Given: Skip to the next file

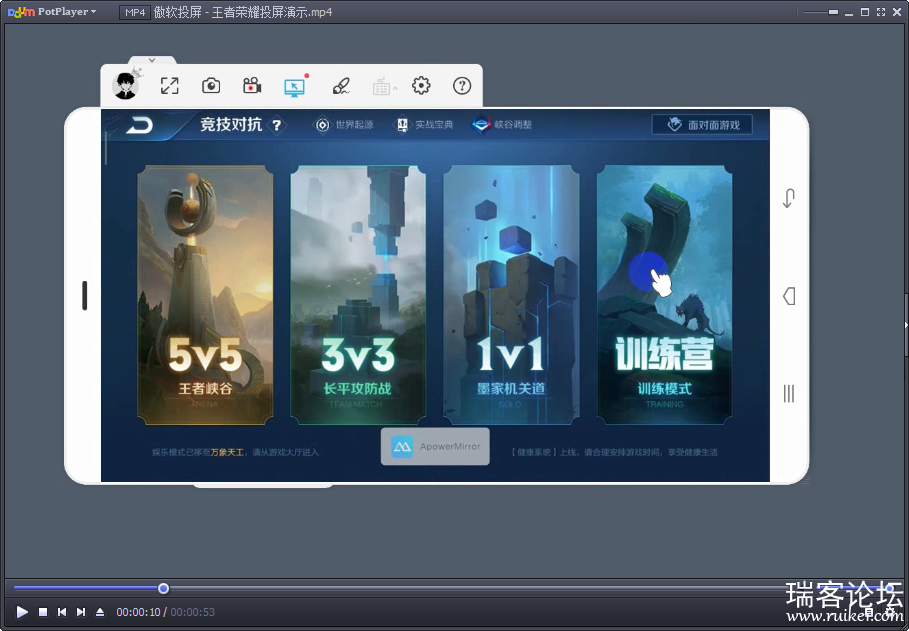Looking at the screenshot, I should [81, 612].
